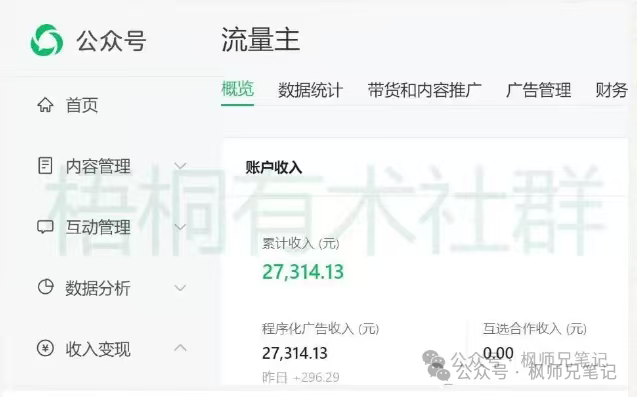Click the 互选合作收入 (元) label
The width and height of the screenshot is (637, 397).
point(535,328)
